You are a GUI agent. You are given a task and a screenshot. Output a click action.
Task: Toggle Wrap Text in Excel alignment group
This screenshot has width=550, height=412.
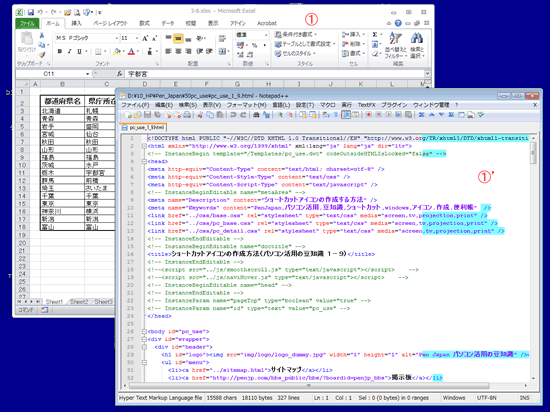point(222,38)
